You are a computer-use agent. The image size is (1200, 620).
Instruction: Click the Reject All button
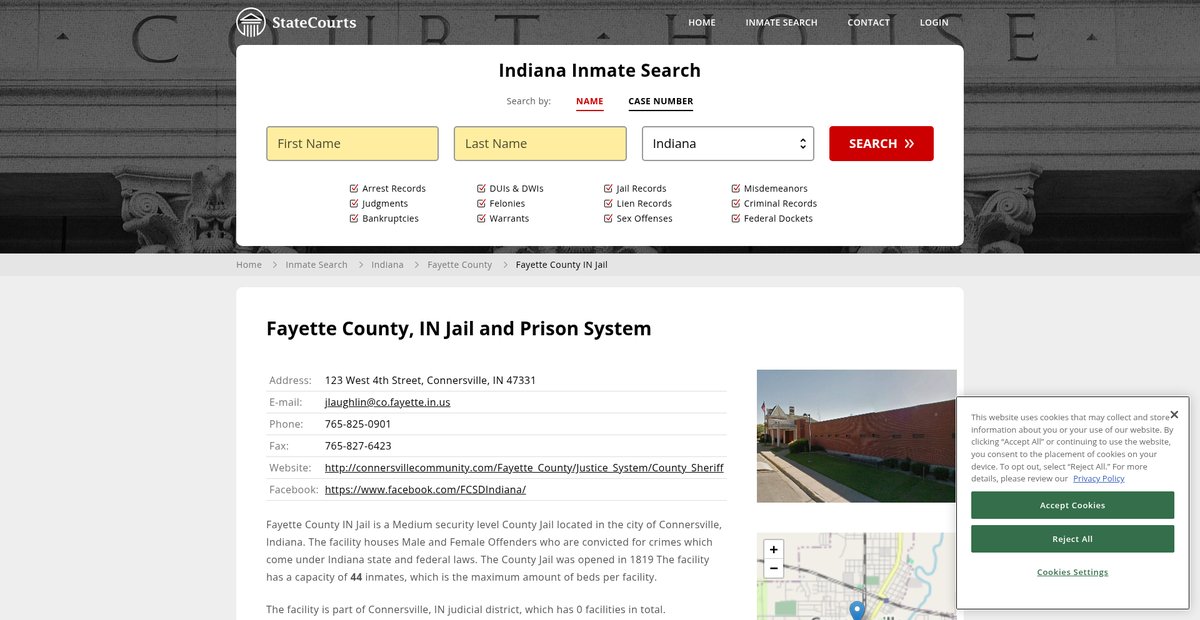coord(1072,539)
